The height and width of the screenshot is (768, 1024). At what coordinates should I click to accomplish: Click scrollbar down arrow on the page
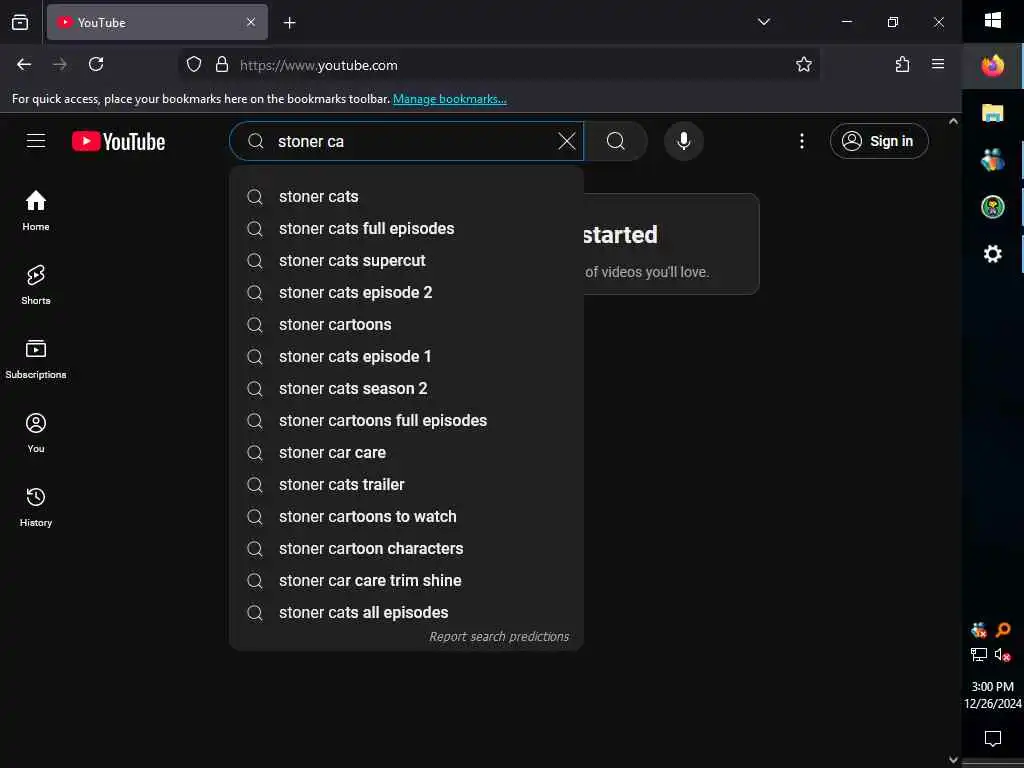pyautogui.click(x=953, y=760)
